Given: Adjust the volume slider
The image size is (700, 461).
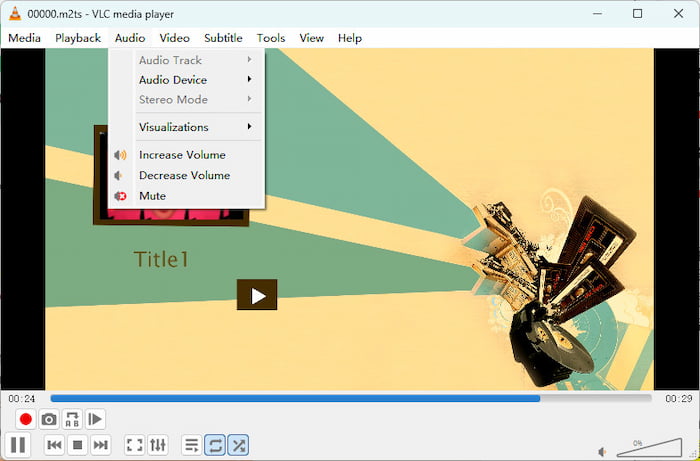Looking at the screenshot, I should (649, 447).
